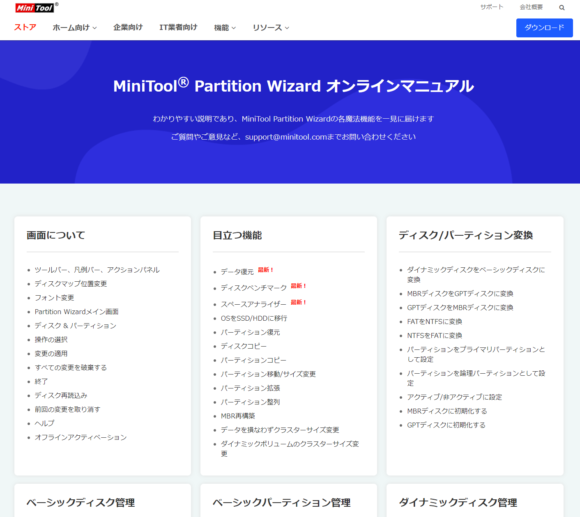Open データ復元 link

pos(237,272)
